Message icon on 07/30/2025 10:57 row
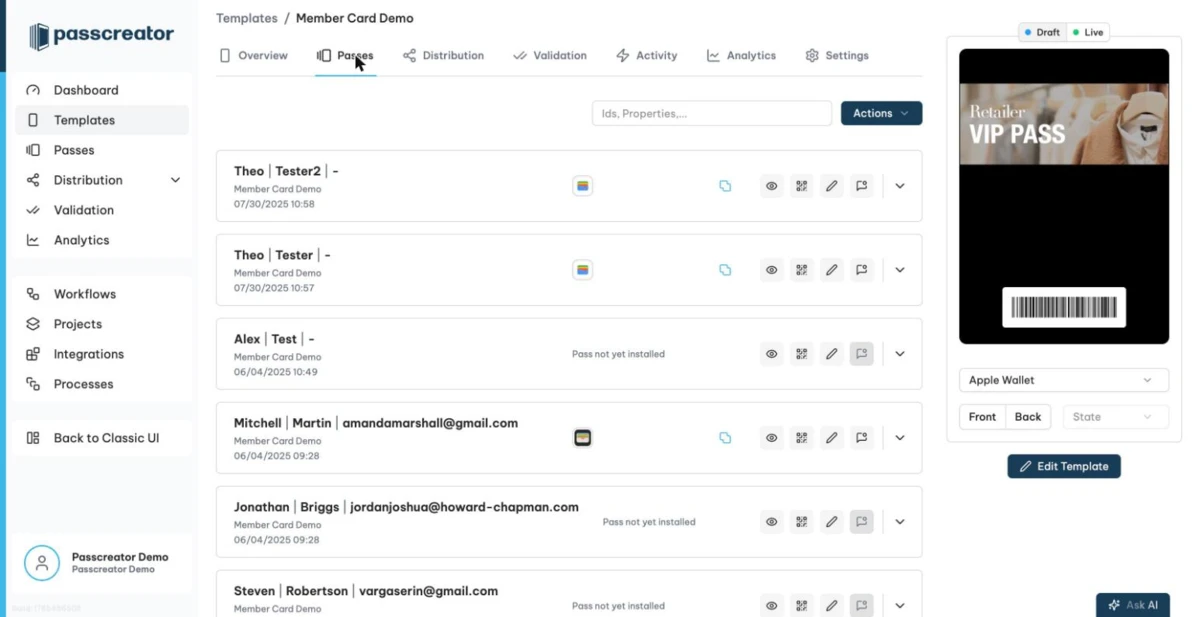The height and width of the screenshot is (617, 1200). pyautogui.click(x=861, y=270)
